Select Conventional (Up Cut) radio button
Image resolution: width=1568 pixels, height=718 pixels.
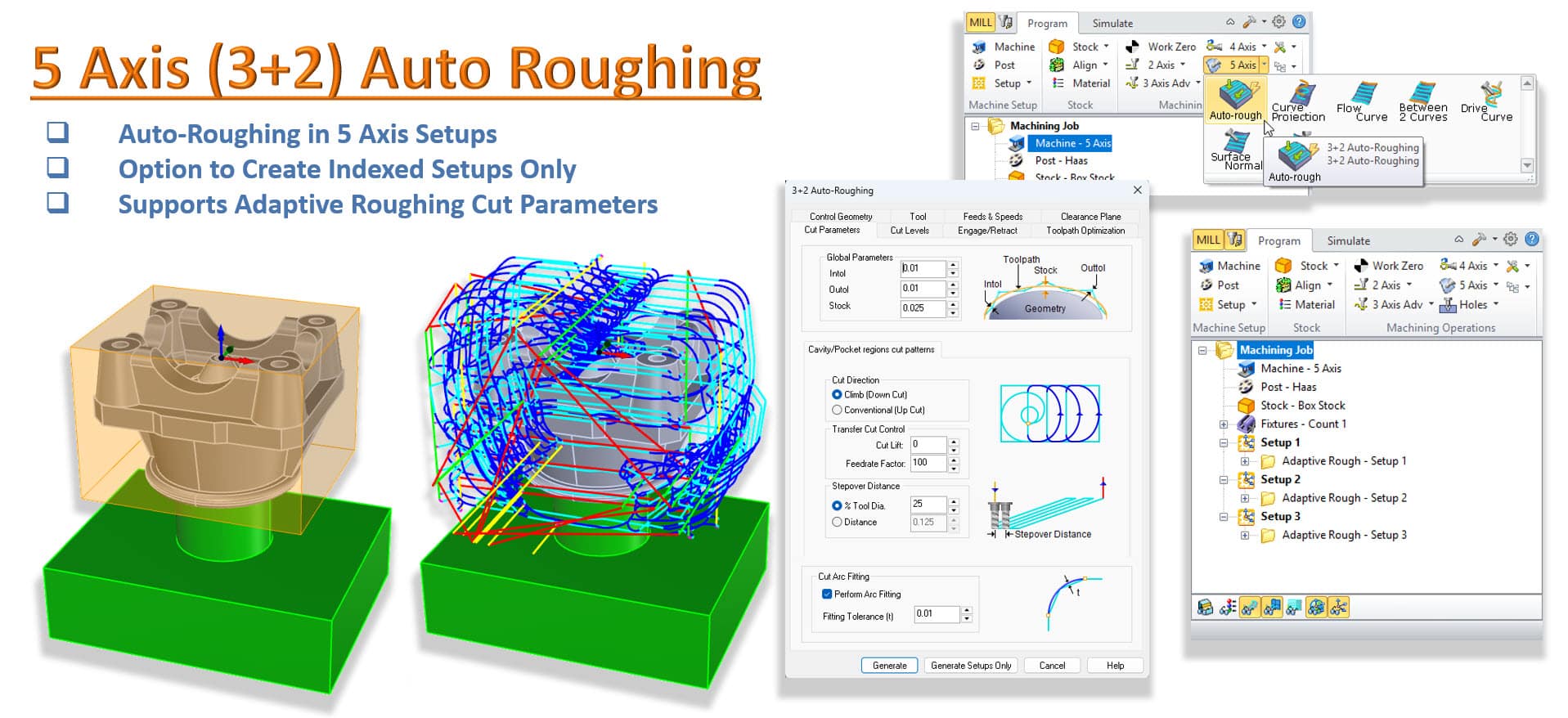(837, 410)
